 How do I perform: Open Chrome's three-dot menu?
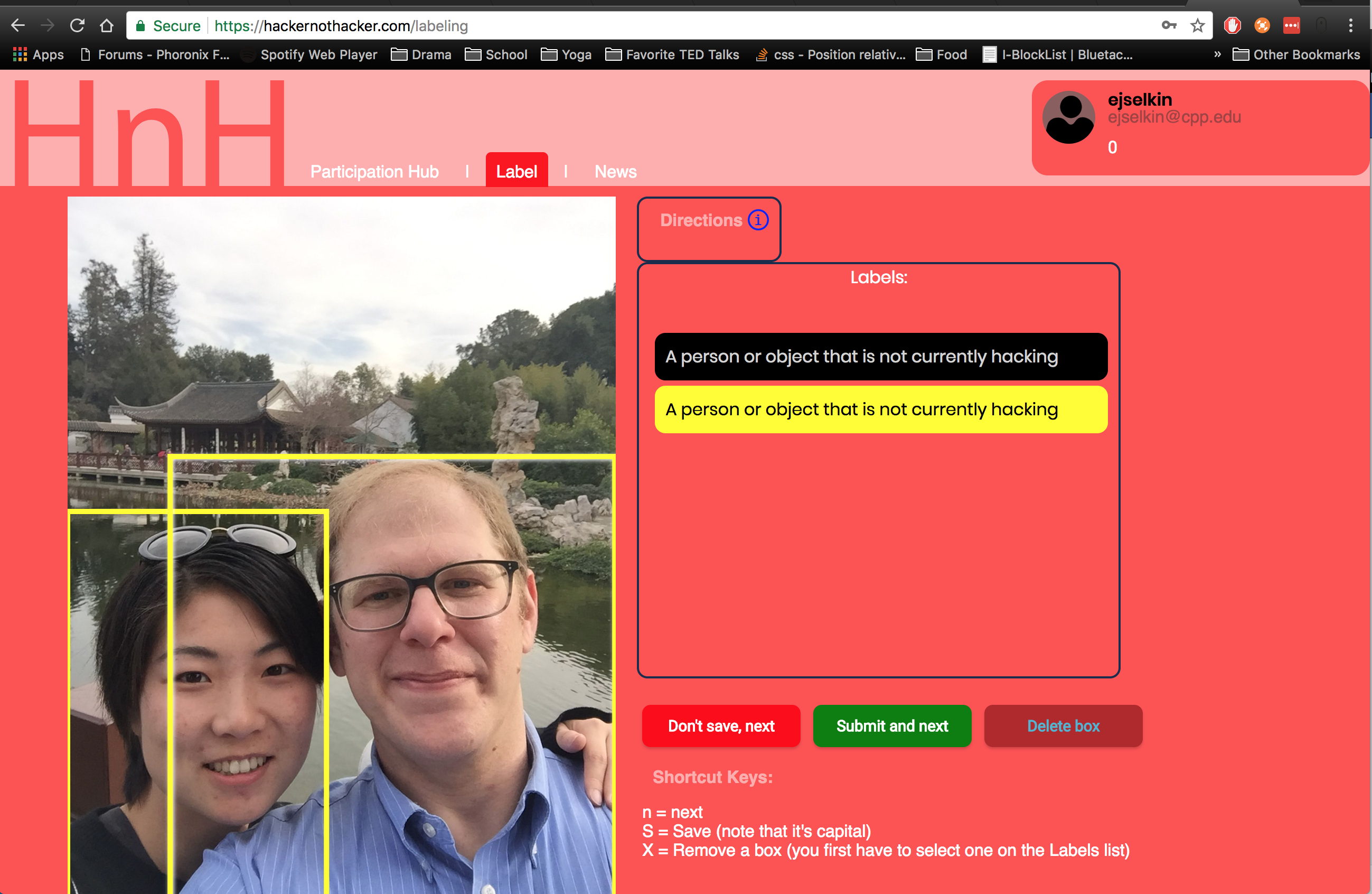coord(1350,25)
